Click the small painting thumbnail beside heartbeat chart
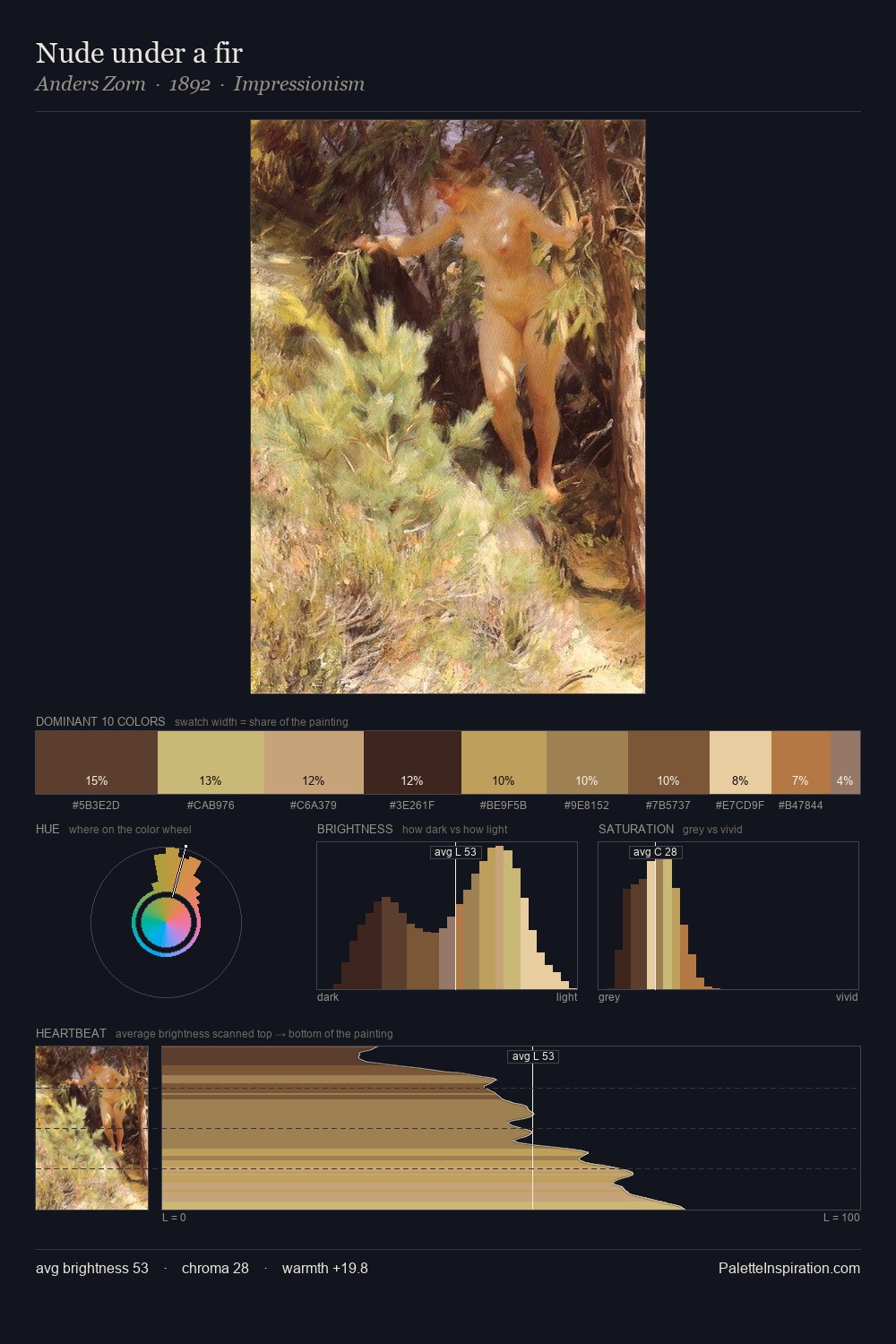The image size is (896, 1344). [x=92, y=1128]
